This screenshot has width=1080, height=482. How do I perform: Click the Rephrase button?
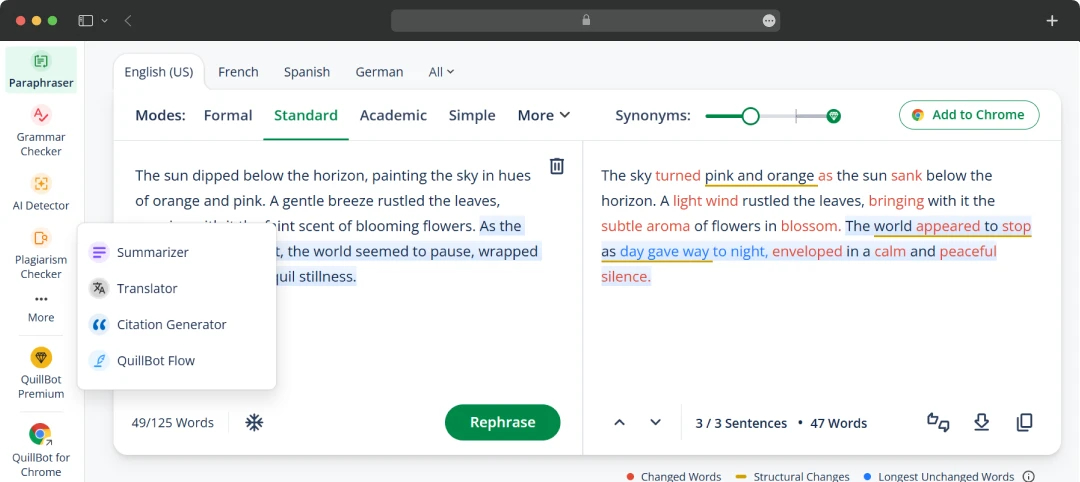pyautogui.click(x=502, y=422)
